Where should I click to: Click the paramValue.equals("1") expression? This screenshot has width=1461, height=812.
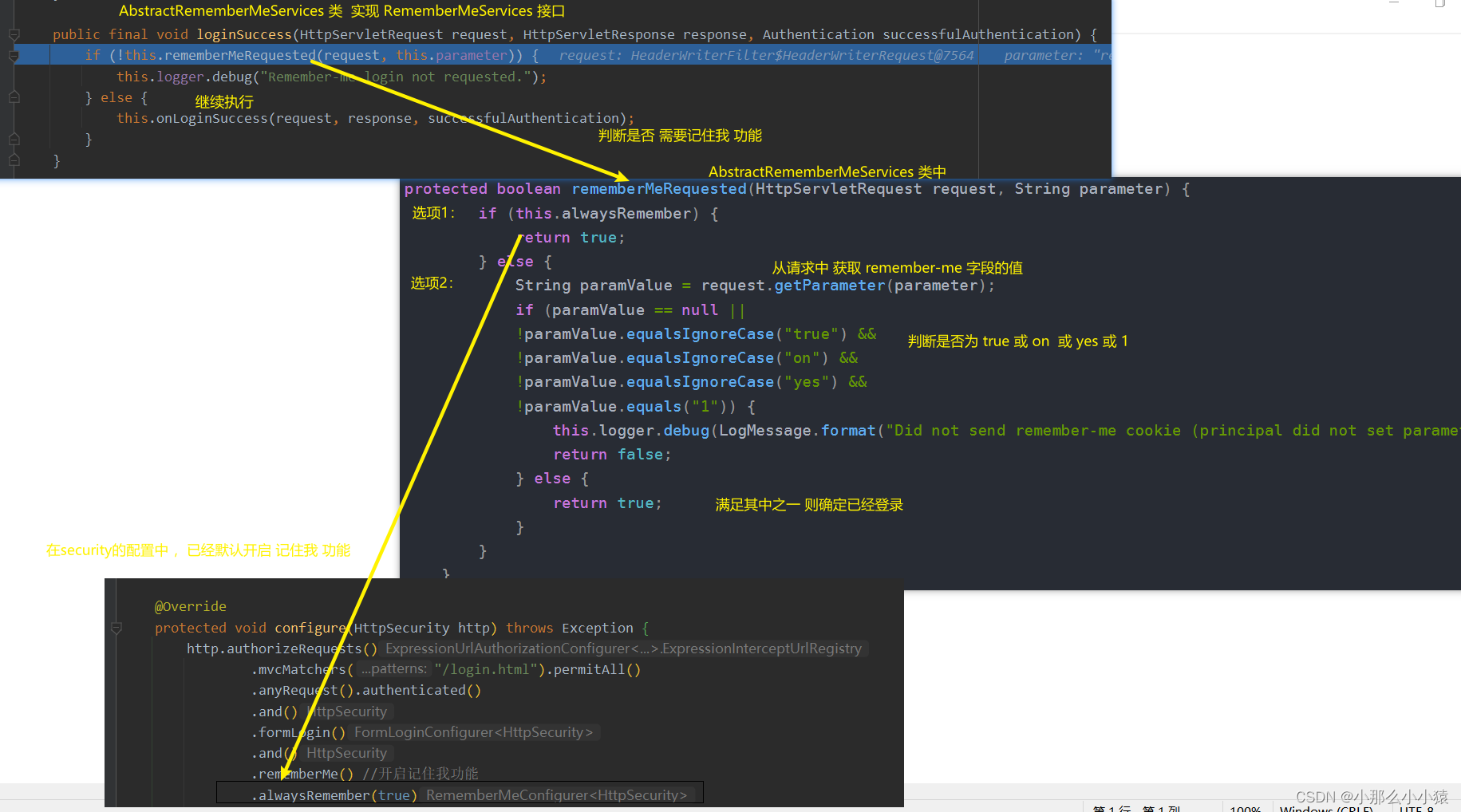coord(626,407)
